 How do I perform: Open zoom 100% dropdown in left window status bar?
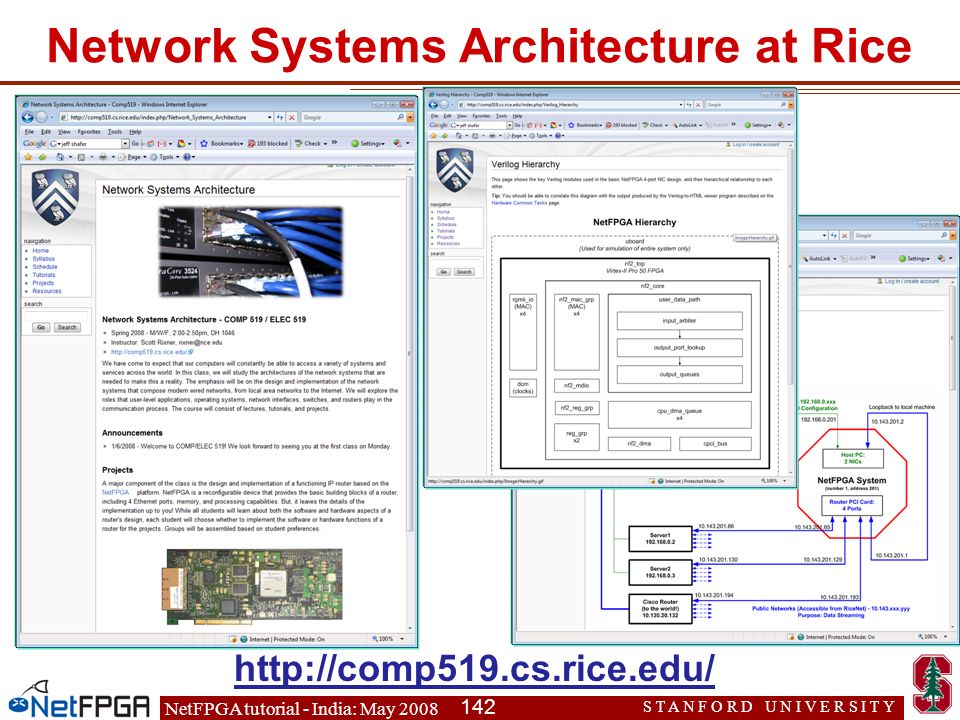tap(402, 639)
